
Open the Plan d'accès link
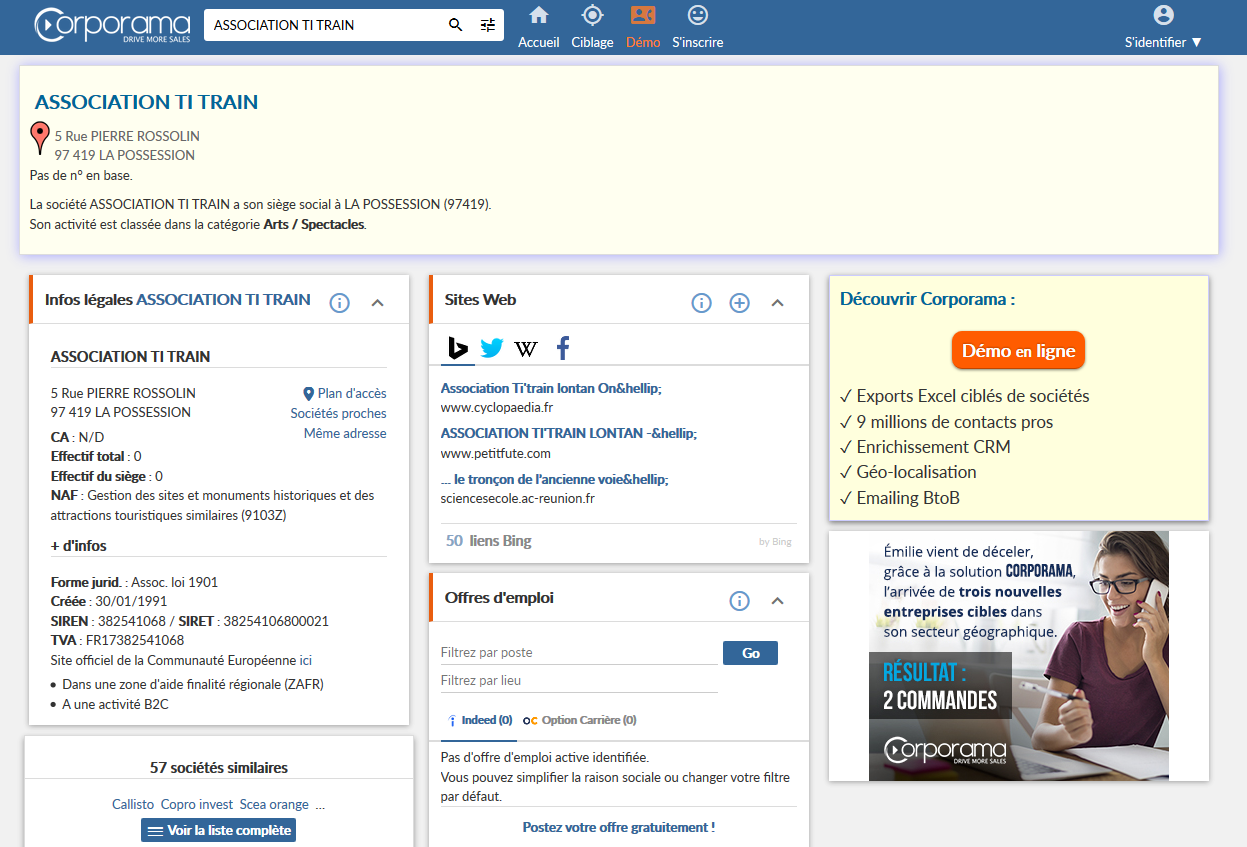344,394
